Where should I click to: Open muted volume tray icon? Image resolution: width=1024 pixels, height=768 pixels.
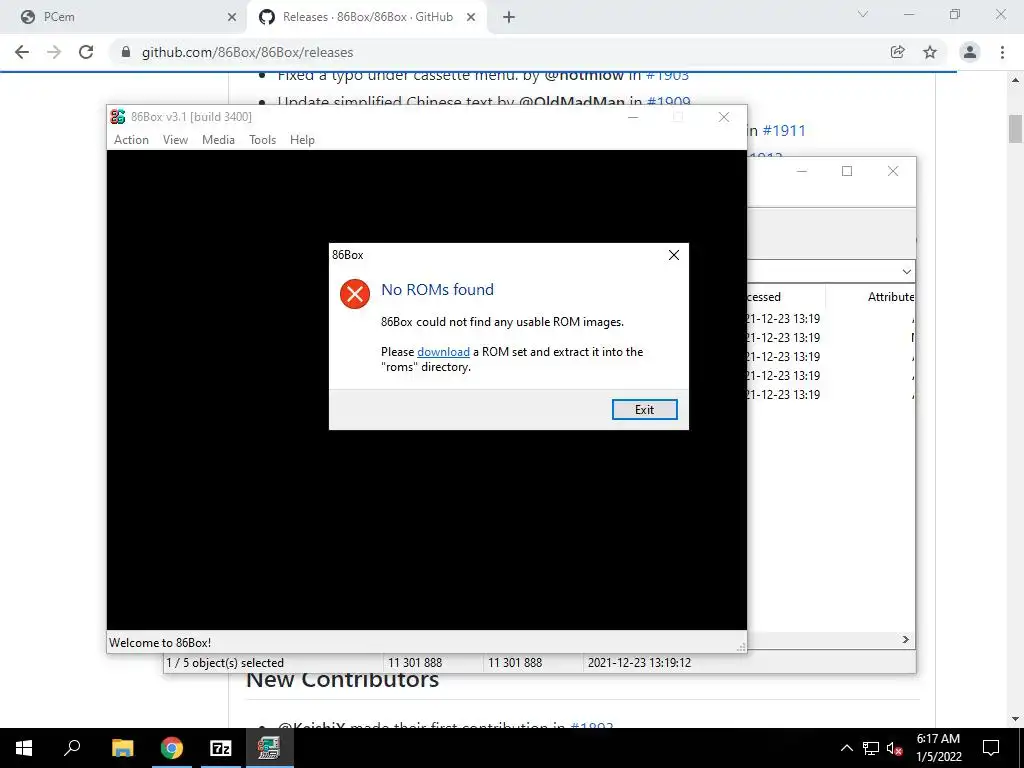click(x=895, y=748)
